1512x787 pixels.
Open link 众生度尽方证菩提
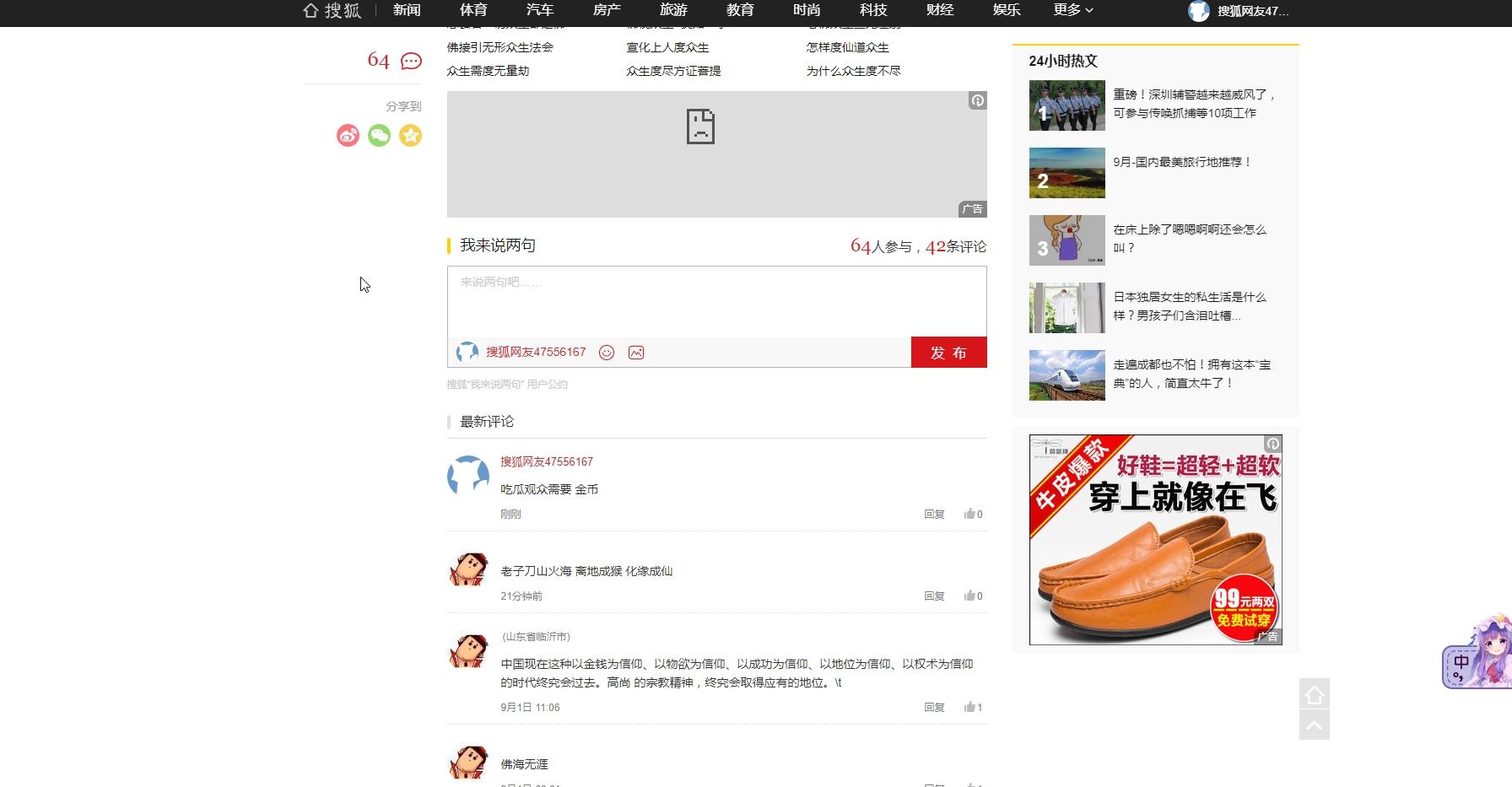tap(673, 71)
